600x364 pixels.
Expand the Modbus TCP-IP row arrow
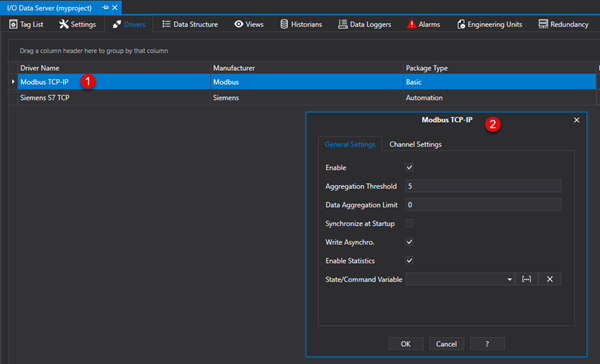(x=13, y=82)
